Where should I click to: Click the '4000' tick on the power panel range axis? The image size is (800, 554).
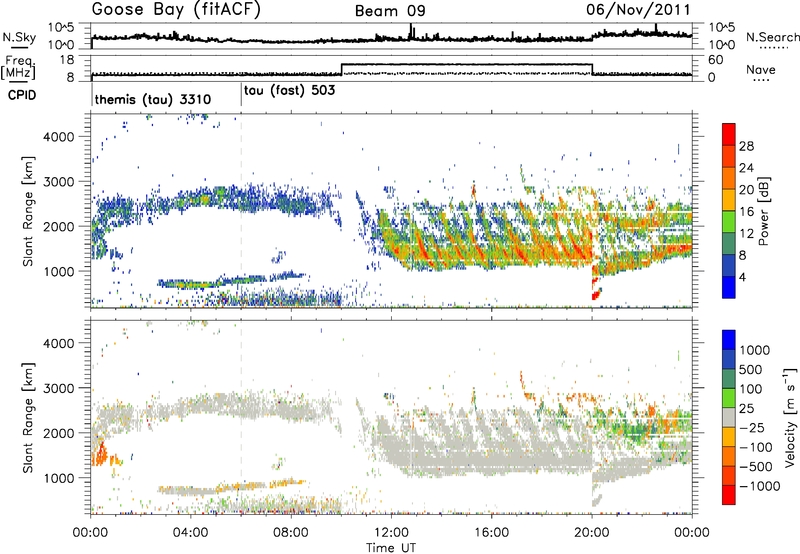(x=58, y=137)
